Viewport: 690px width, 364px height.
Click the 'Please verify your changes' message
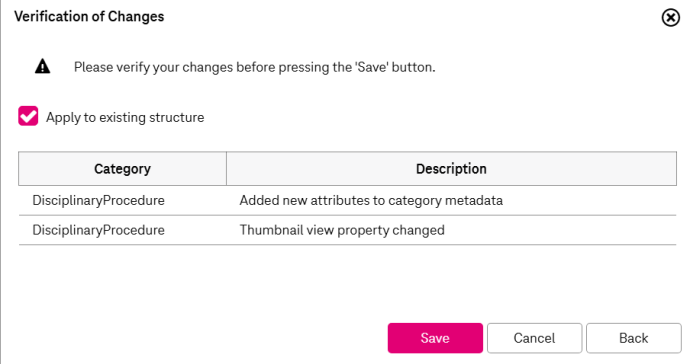(254, 67)
